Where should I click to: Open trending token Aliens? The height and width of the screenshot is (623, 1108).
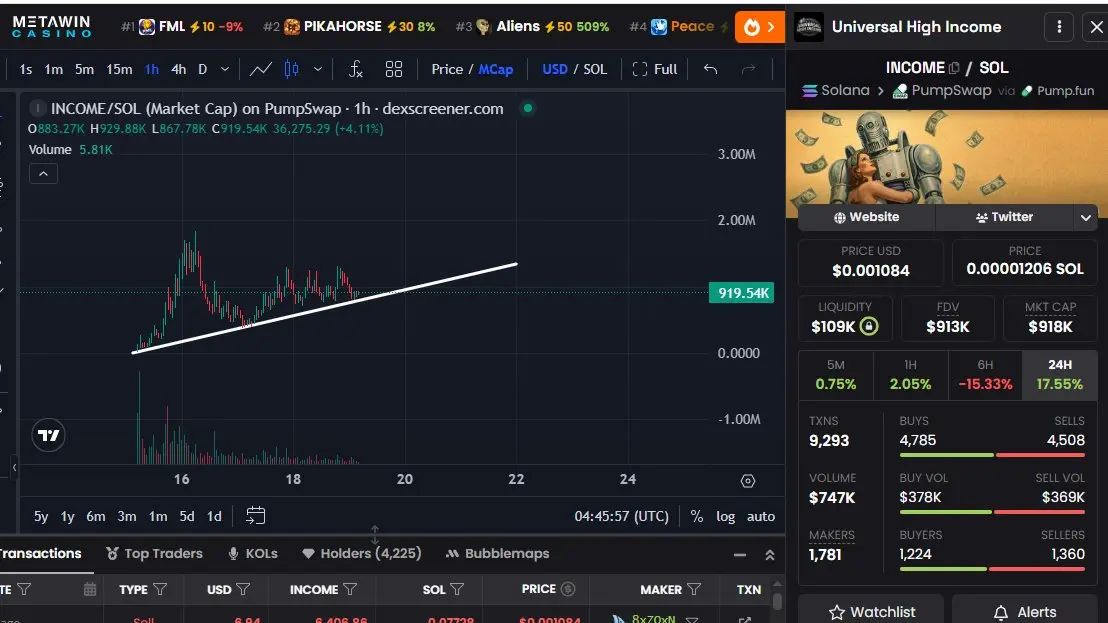coord(532,27)
